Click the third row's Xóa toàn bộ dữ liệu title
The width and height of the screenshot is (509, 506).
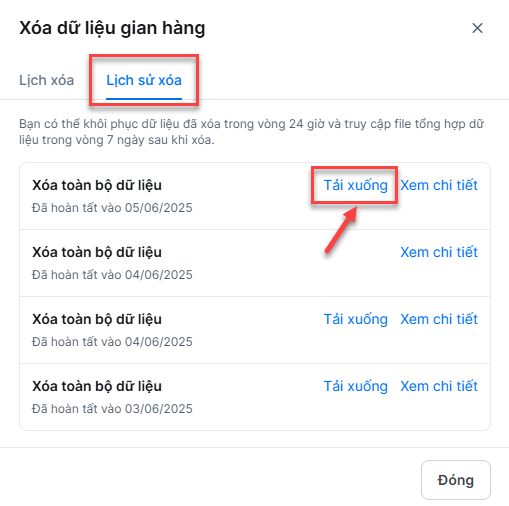point(97,319)
